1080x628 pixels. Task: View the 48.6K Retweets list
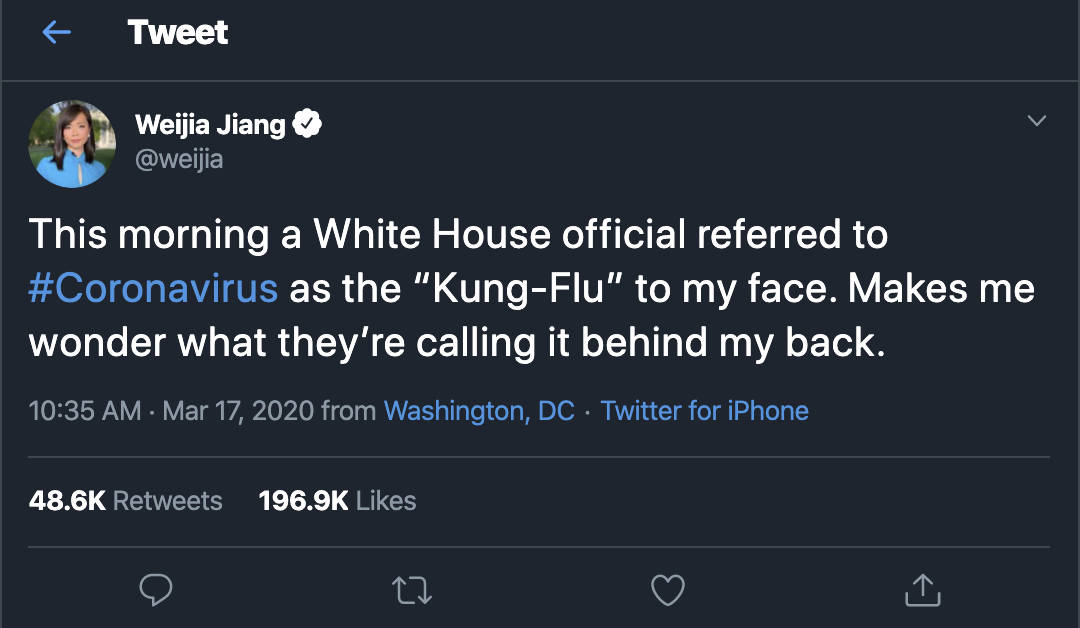[125, 500]
